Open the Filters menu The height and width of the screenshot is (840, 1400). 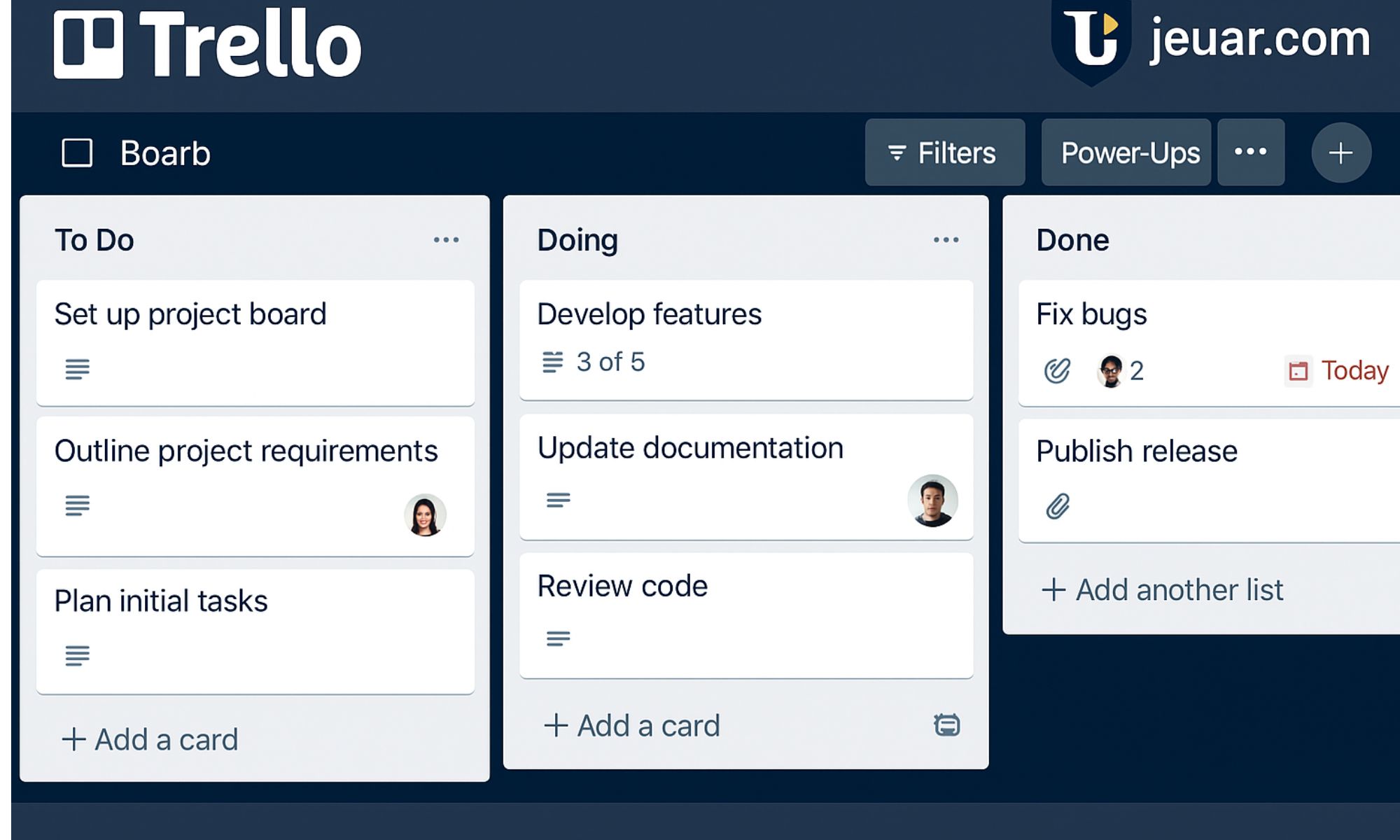(x=944, y=153)
